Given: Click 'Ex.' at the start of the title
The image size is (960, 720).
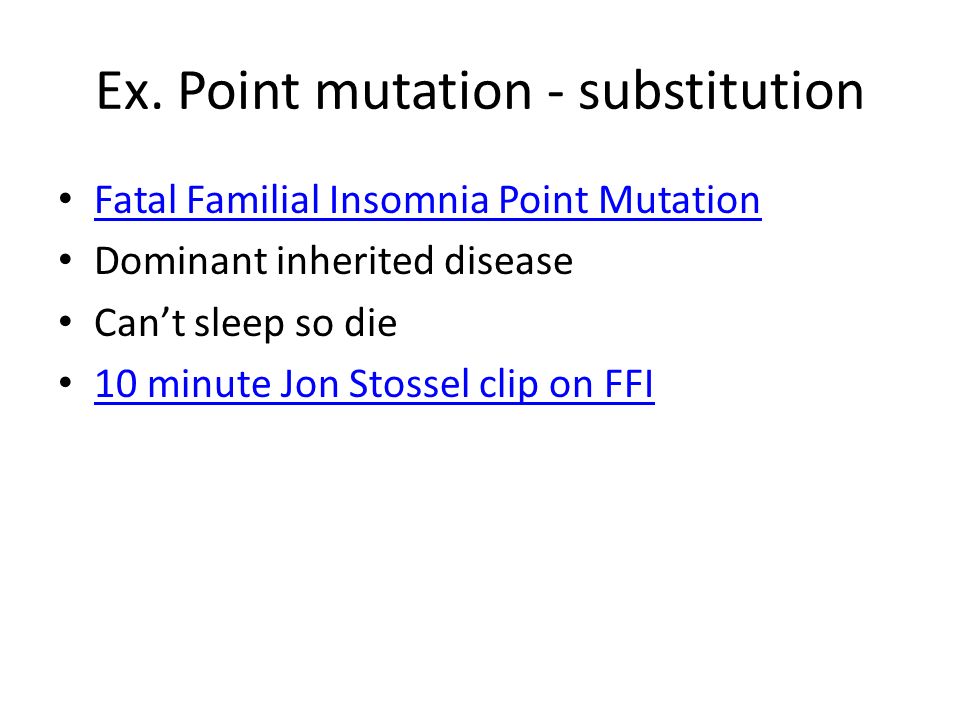Looking at the screenshot, I should coord(130,92).
